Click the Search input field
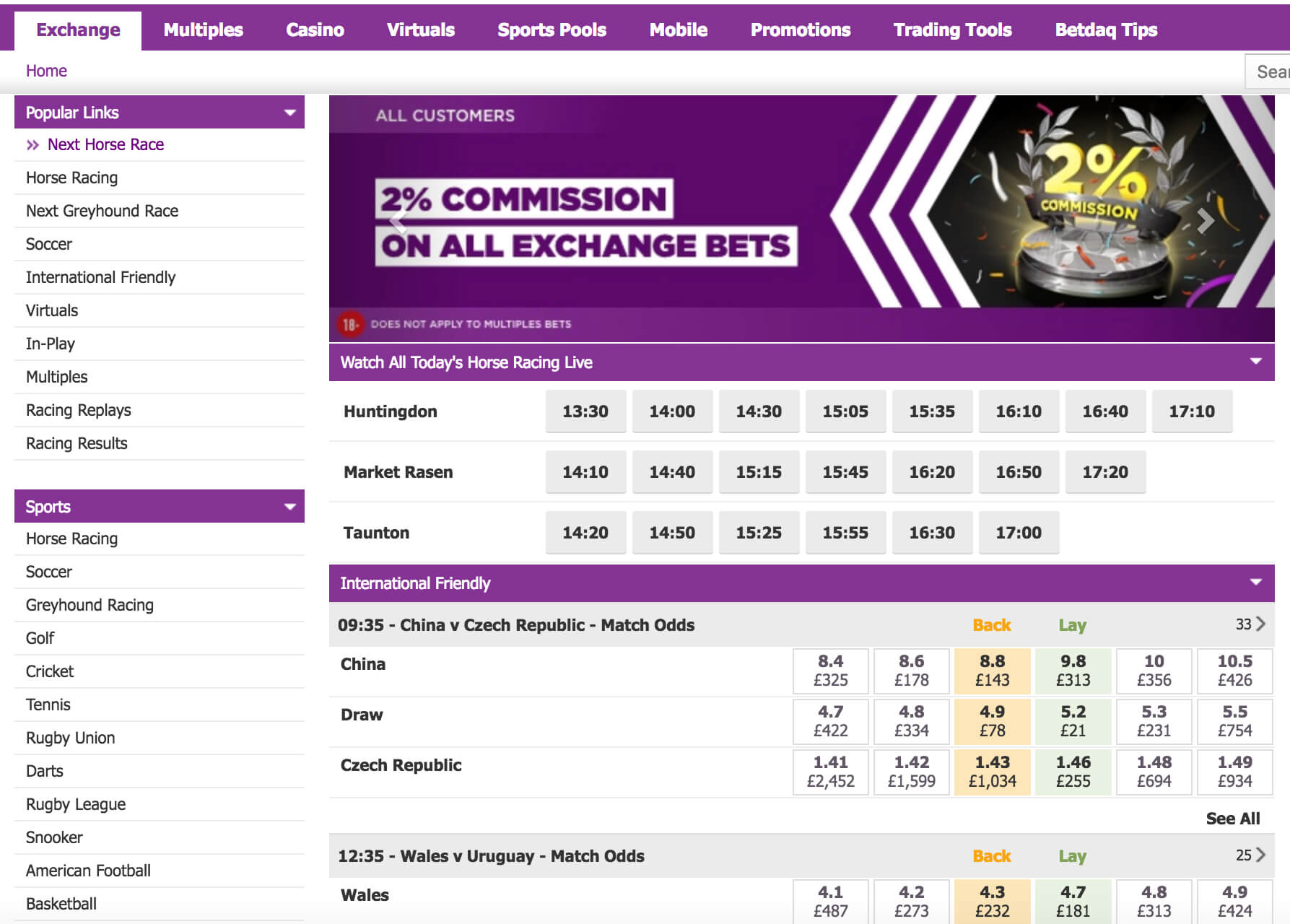Screen dimensions: 1290x924 click(1268, 71)
